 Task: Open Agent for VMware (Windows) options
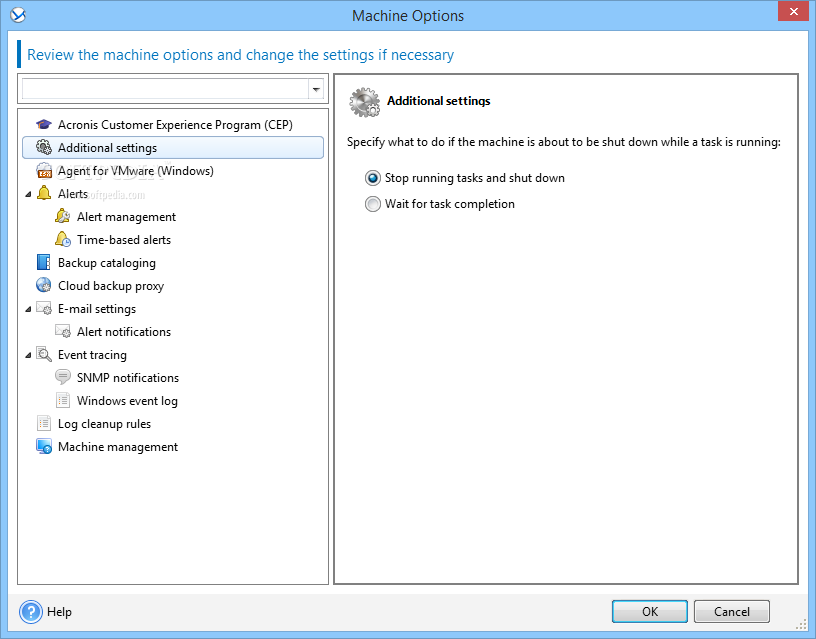pyautogui.click(x=136, y=171)
